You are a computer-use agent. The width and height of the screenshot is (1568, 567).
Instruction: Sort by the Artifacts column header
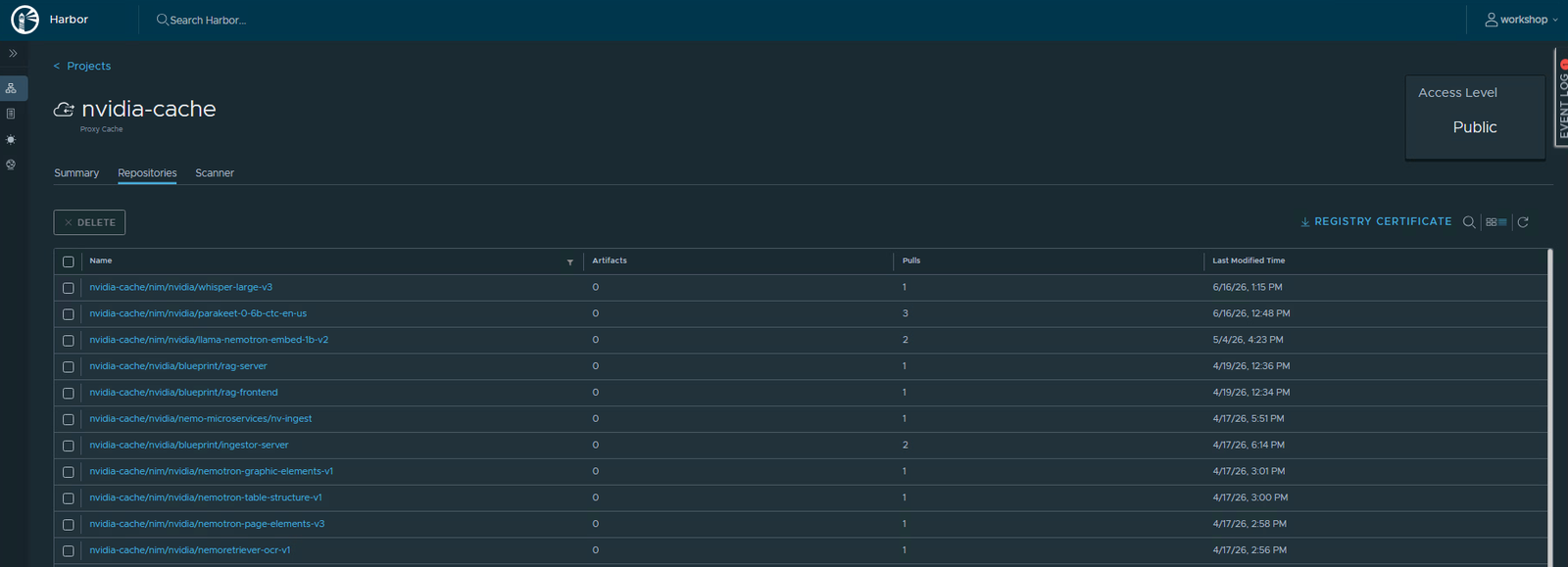[x=610, y=260]
